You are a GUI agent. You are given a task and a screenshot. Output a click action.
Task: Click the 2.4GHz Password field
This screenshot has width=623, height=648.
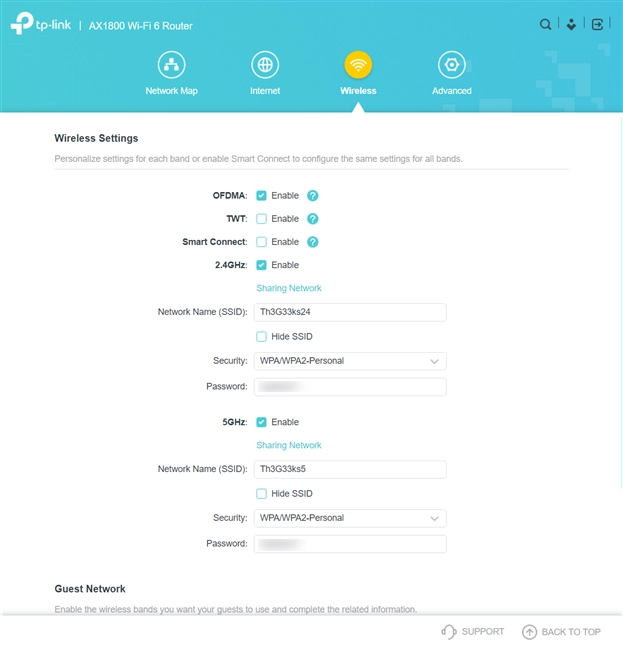pyautogui.click(x=350, y=387)
